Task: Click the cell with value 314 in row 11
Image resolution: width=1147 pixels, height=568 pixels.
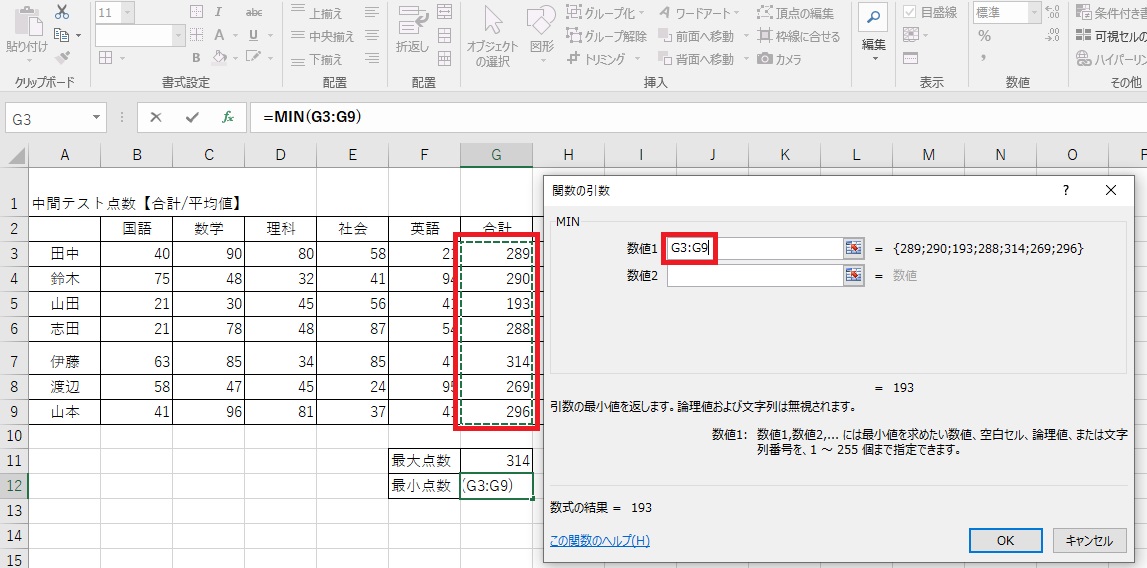Action: 497,460
